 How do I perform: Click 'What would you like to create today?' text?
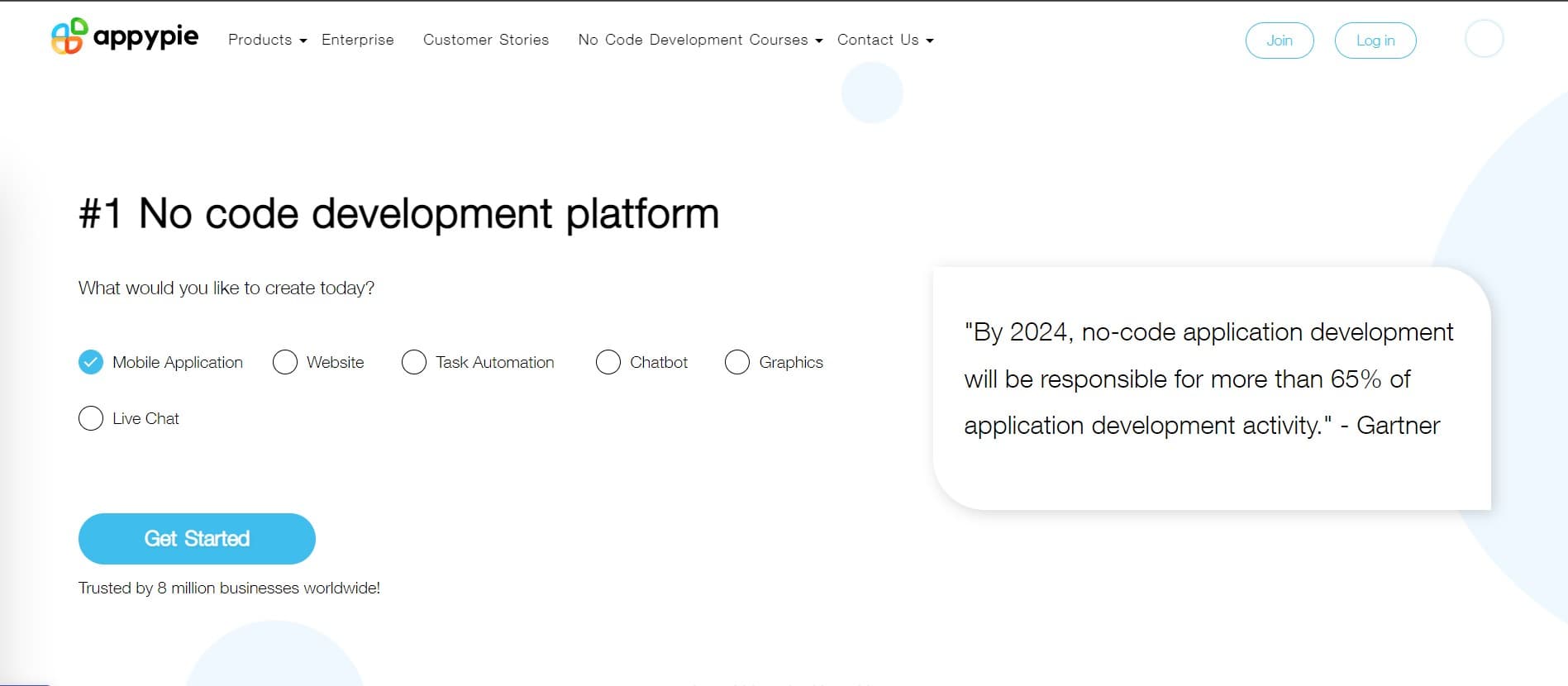[x=226, y=288]
